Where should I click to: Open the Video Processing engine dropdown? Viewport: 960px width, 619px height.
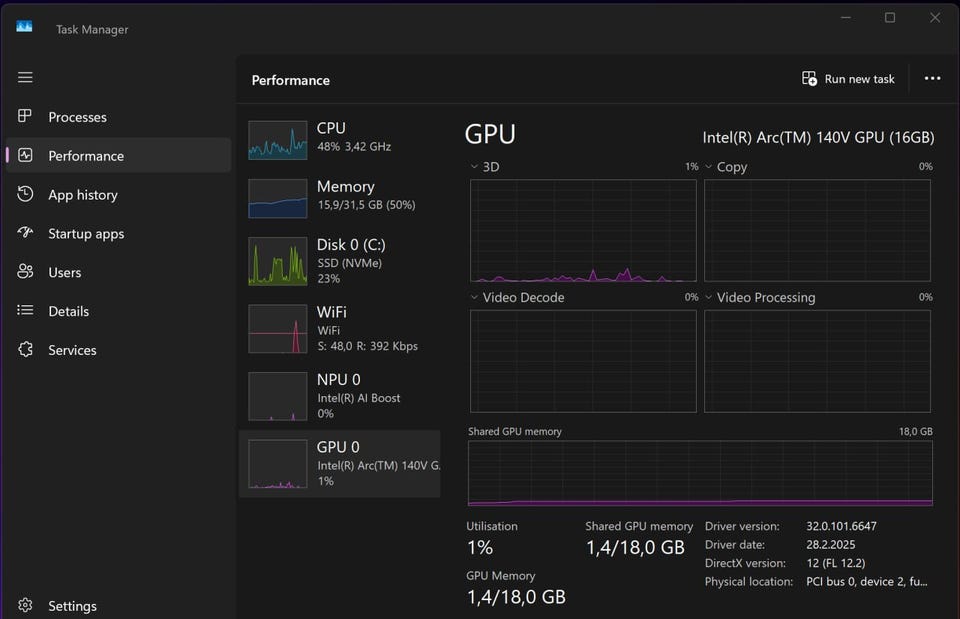click(x=709, y=298)
